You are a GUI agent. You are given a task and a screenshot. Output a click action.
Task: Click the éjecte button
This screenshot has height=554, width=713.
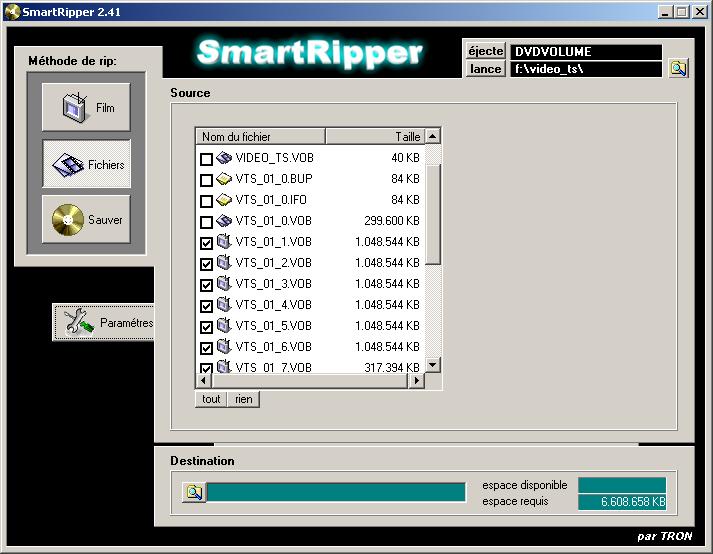click(486, 51)
